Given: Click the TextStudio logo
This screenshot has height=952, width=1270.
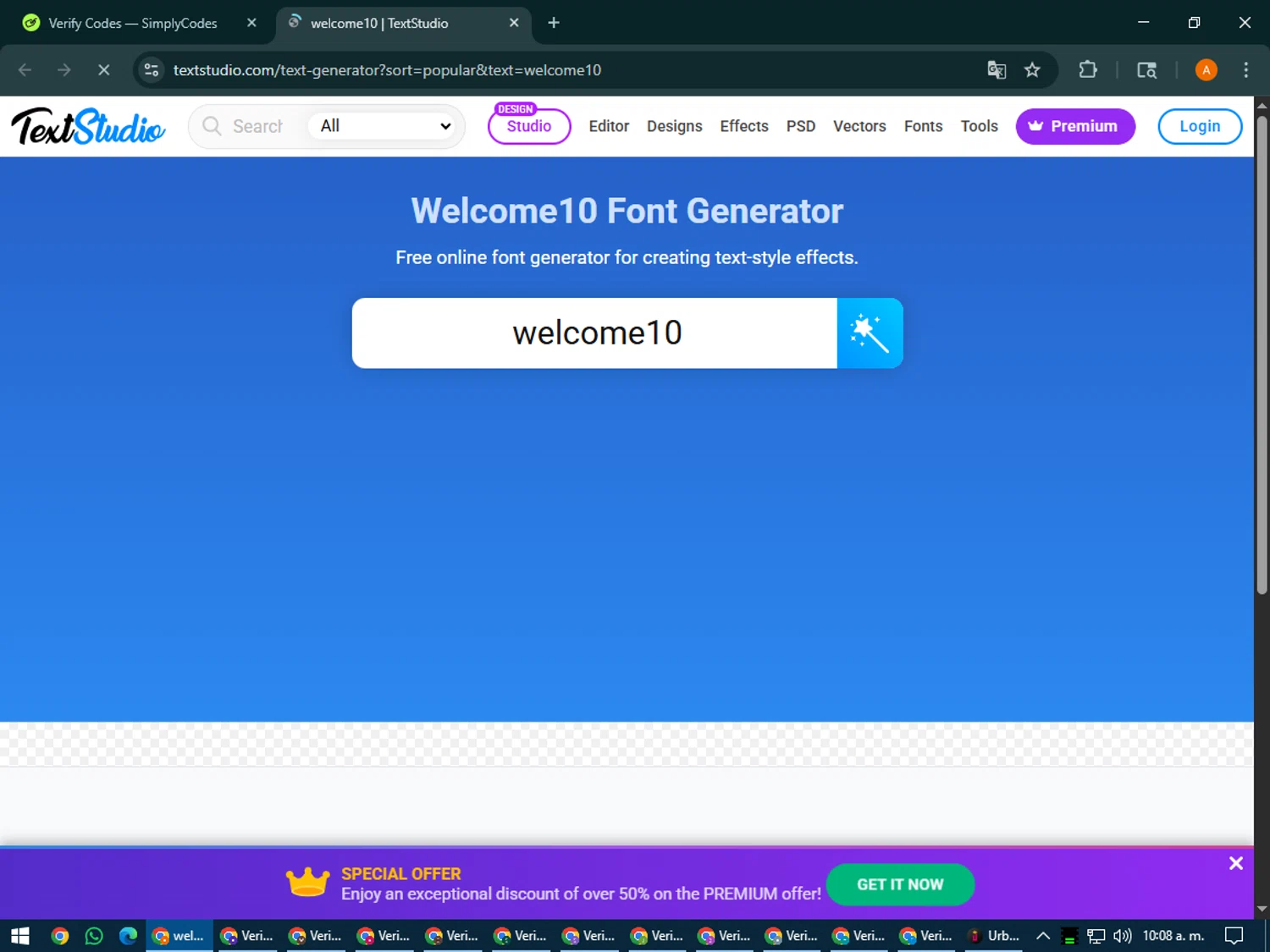Looking at the screenshot, I should coord(88,126).
